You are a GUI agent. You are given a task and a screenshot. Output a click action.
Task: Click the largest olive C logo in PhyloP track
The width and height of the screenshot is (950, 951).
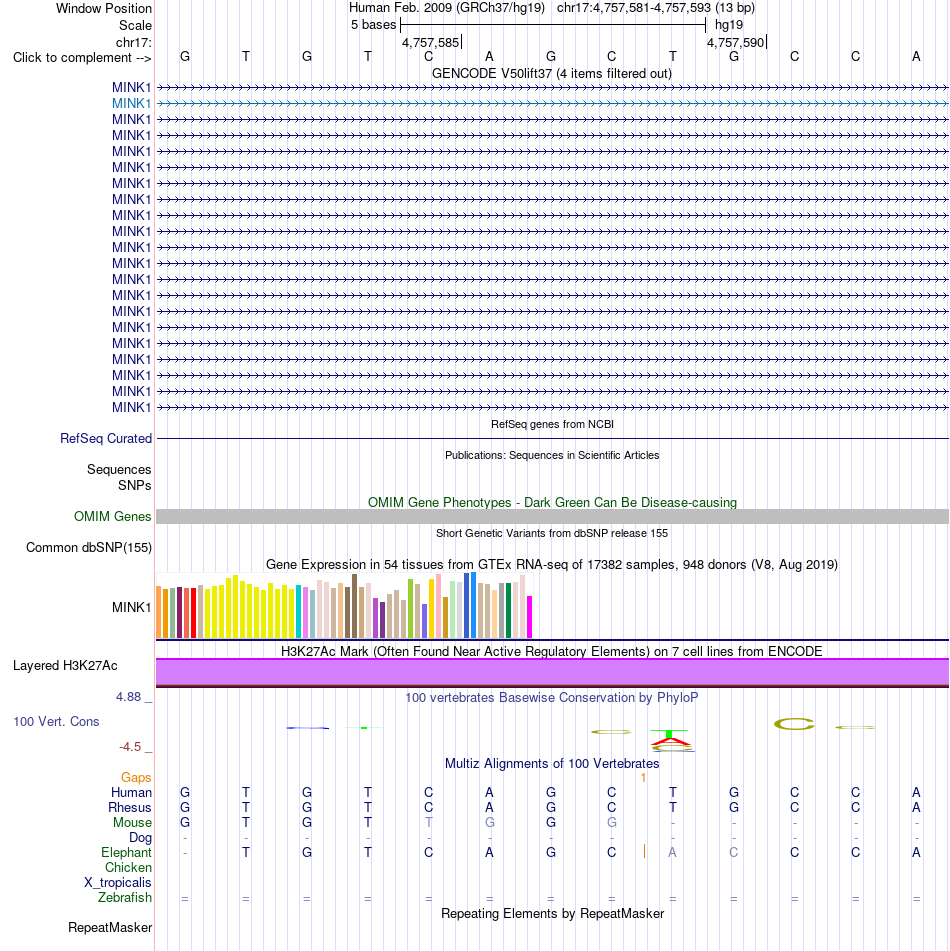(794, 724)
